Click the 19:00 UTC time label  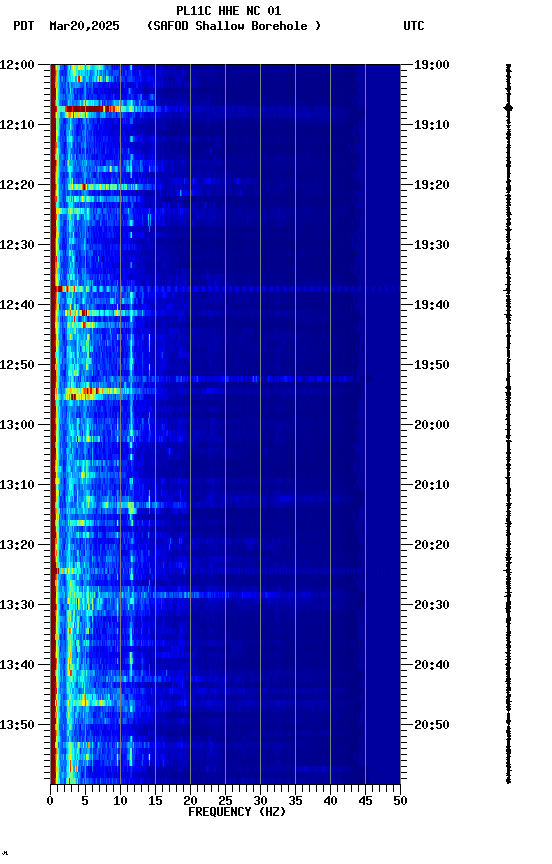pyautogui.click(x=432, y=65)
